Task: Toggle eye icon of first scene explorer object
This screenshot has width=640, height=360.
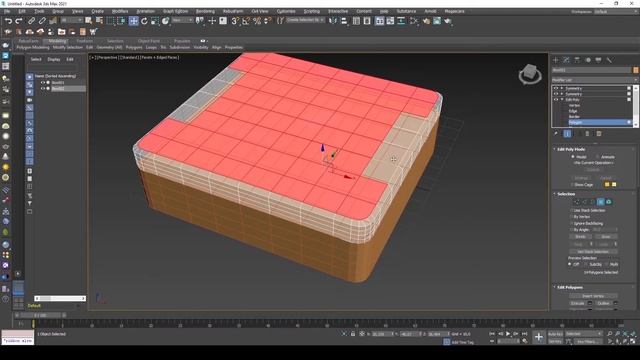Action: coord(42,82)
